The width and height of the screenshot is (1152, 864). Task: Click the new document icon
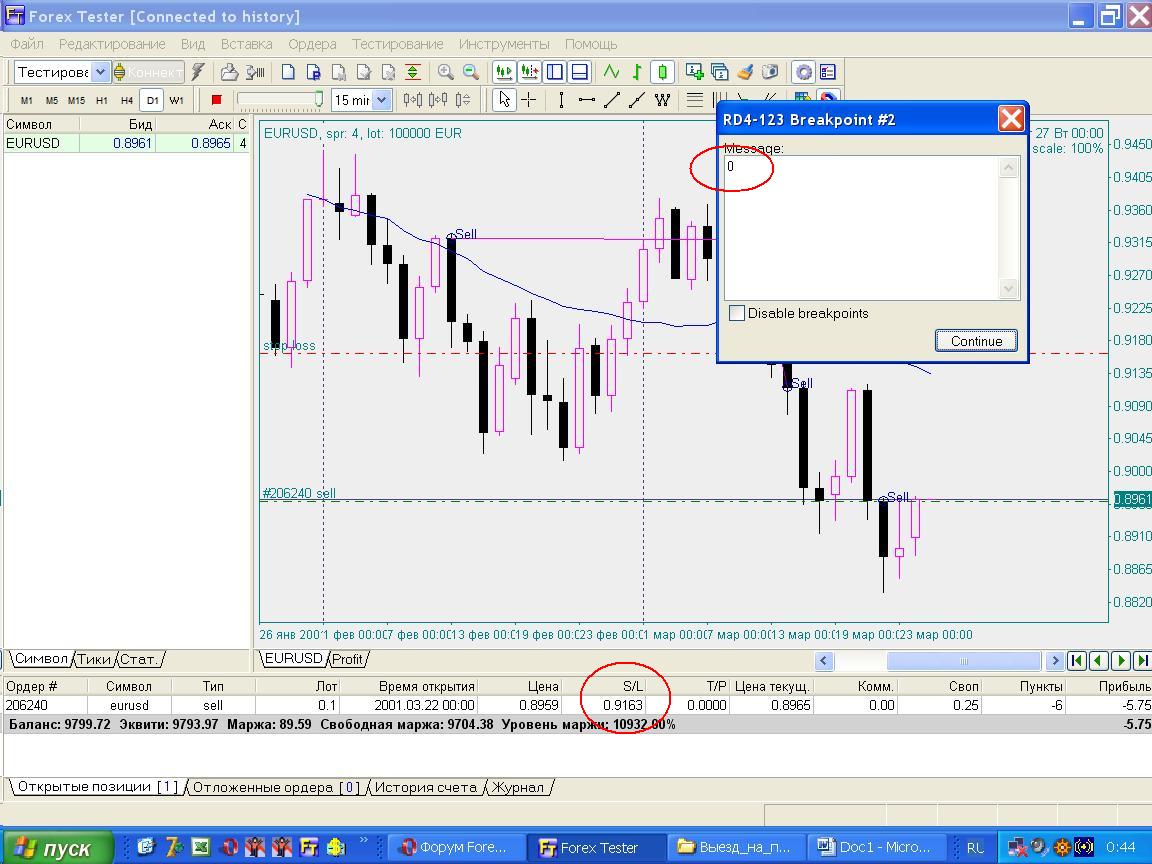coord(288,72)
